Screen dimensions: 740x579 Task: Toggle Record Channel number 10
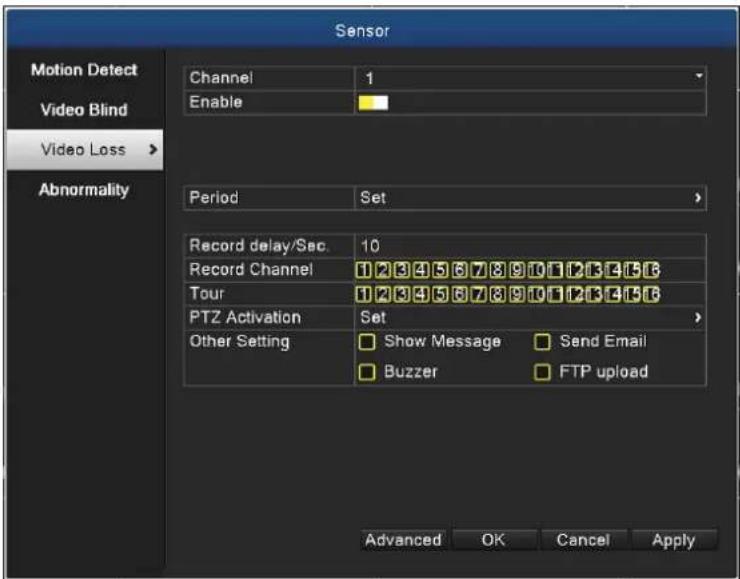pyautogui.click(x=536, y=270)
